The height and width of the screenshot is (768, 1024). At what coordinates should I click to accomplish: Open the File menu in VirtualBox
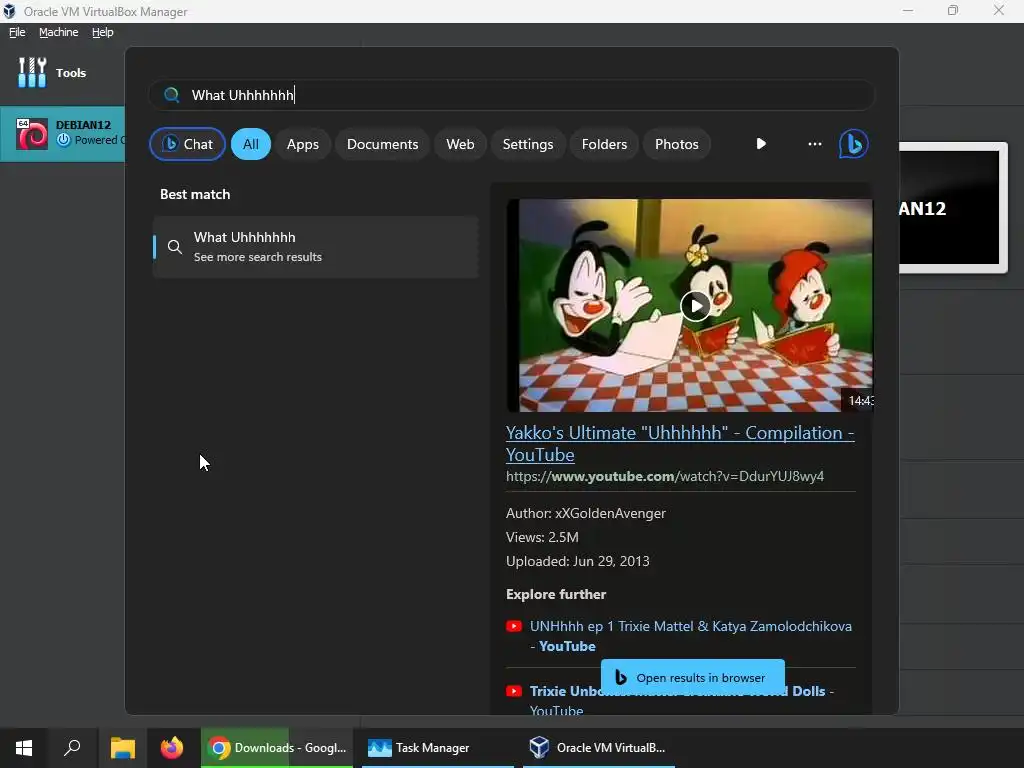coord(17,32)
